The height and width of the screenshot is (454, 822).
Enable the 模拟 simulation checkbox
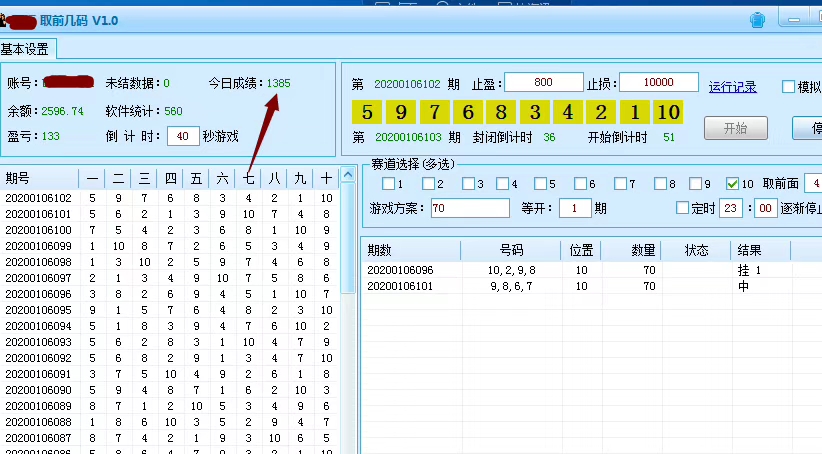pos(788,87)
